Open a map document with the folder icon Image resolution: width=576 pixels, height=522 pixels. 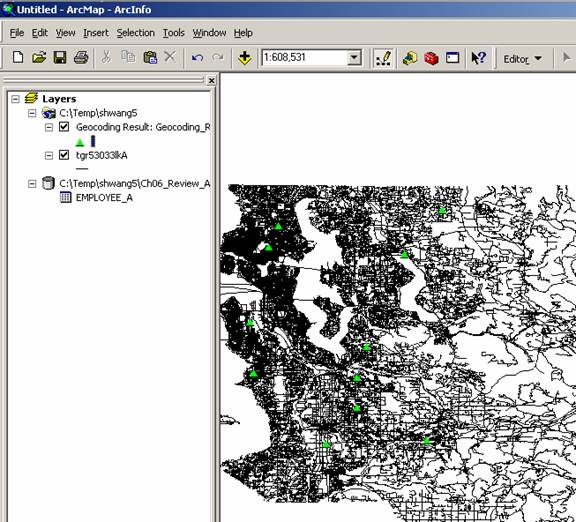pyautogui.click(x=39, y=57)
